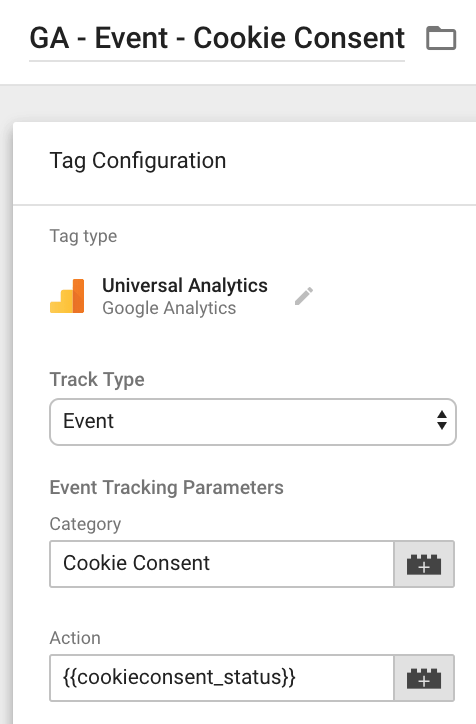Screen dimensions: 476x724
Task: Click the Universal Analytics bar chart logo
Action: 67,296
